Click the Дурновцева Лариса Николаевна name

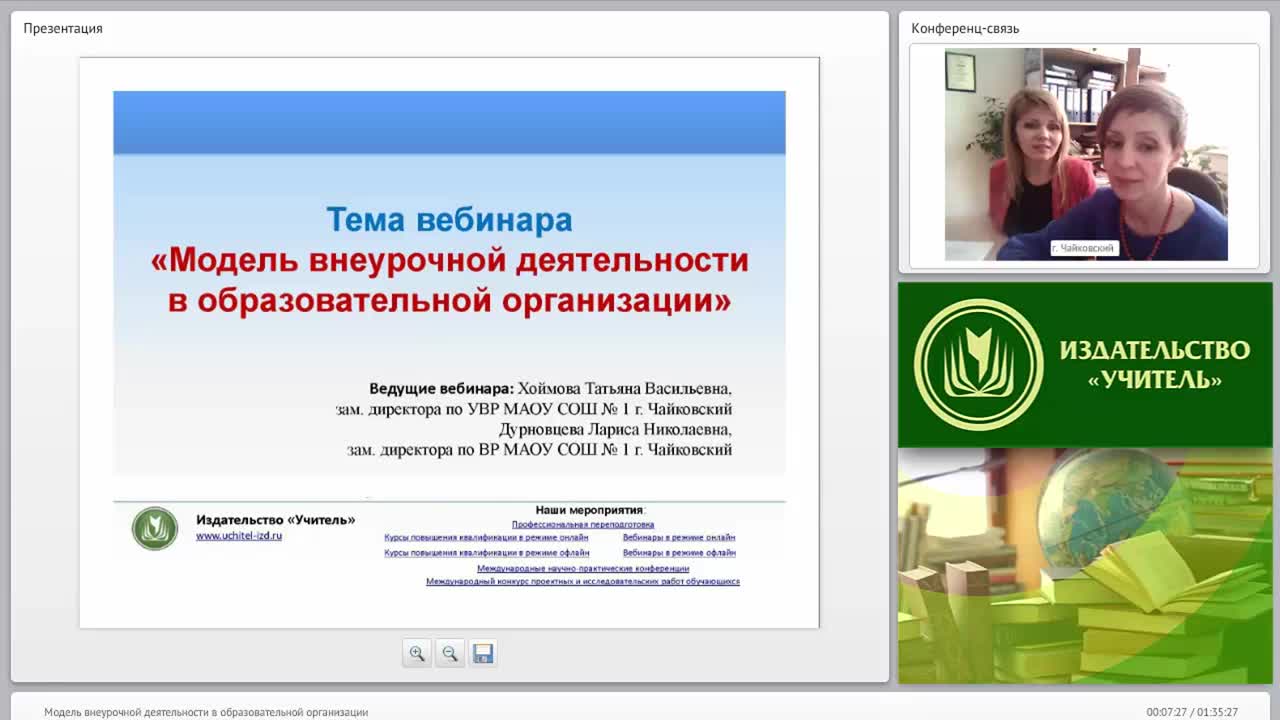tap(615, 429)
